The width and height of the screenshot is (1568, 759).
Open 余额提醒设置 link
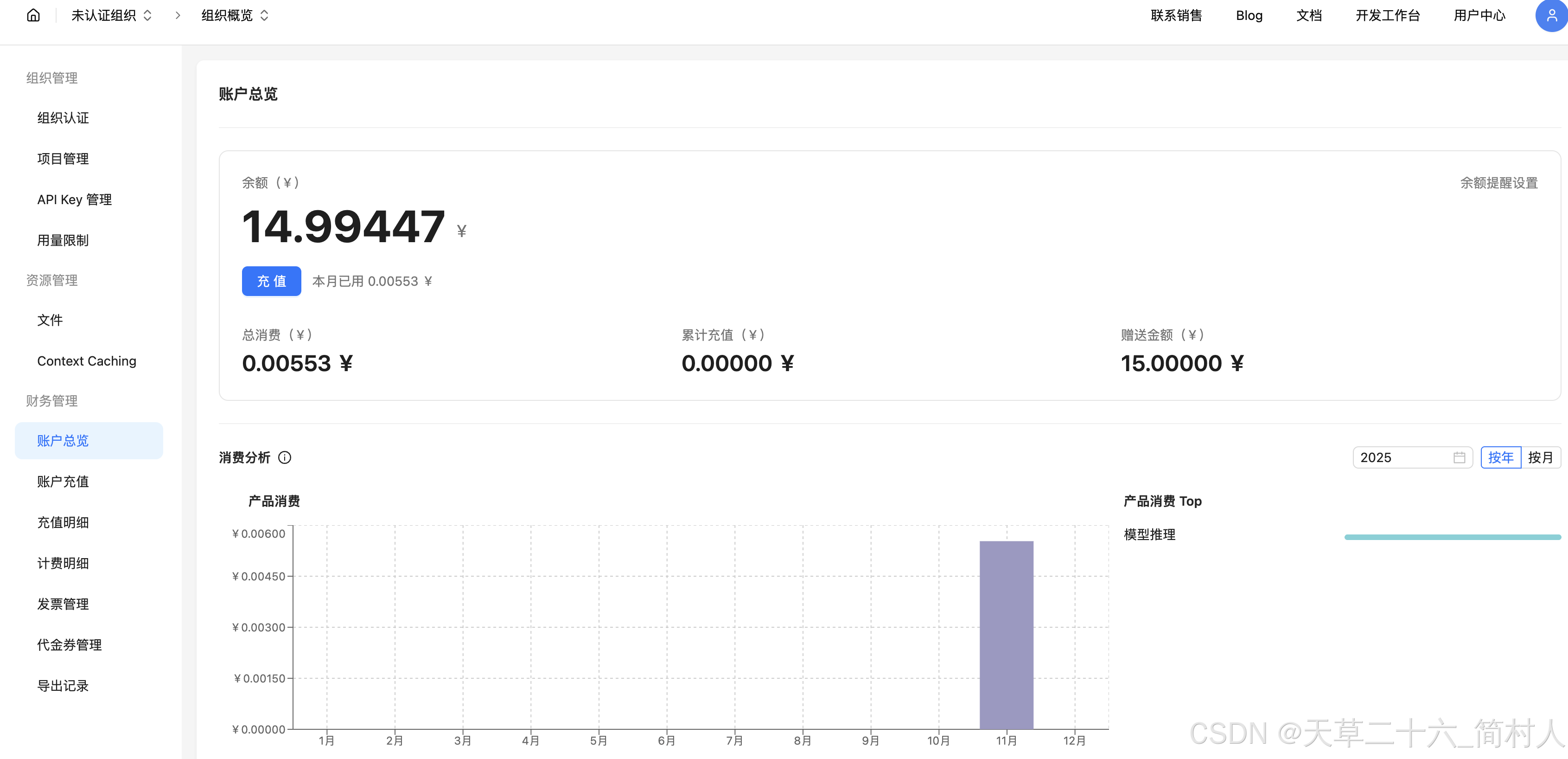click(1498, 183)
